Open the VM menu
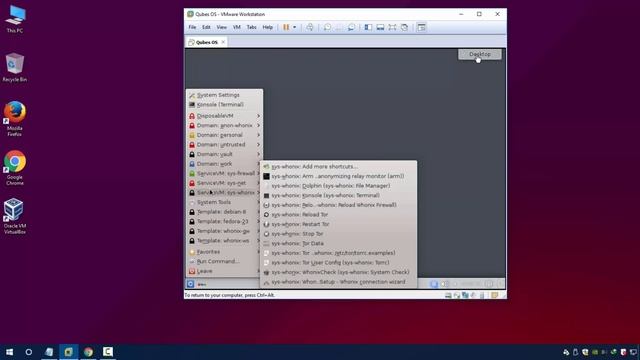This screenshot has width=640, height=360. tap(236, 27)
